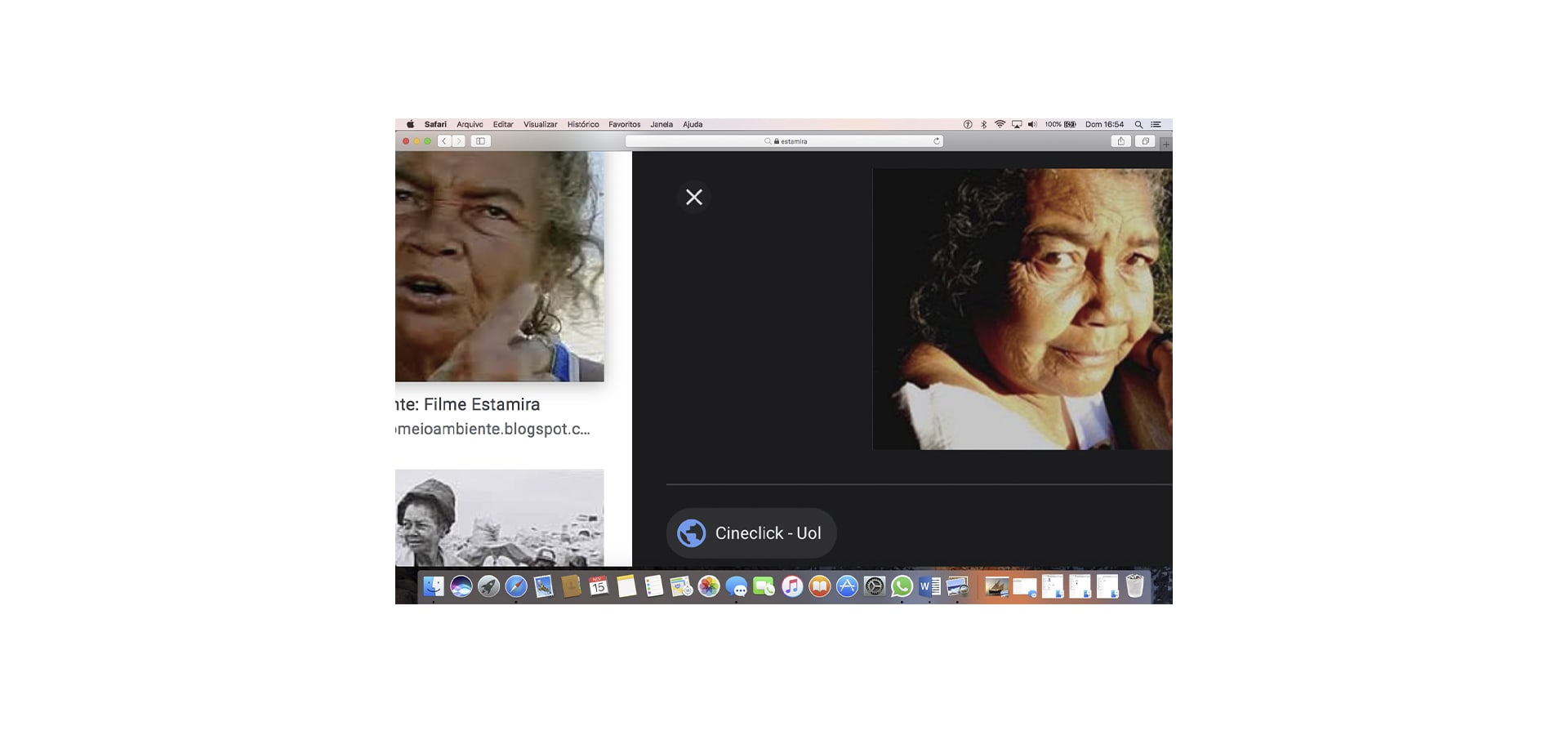
Task: Open Finder from the Dock
Action: tap(434, 586)
